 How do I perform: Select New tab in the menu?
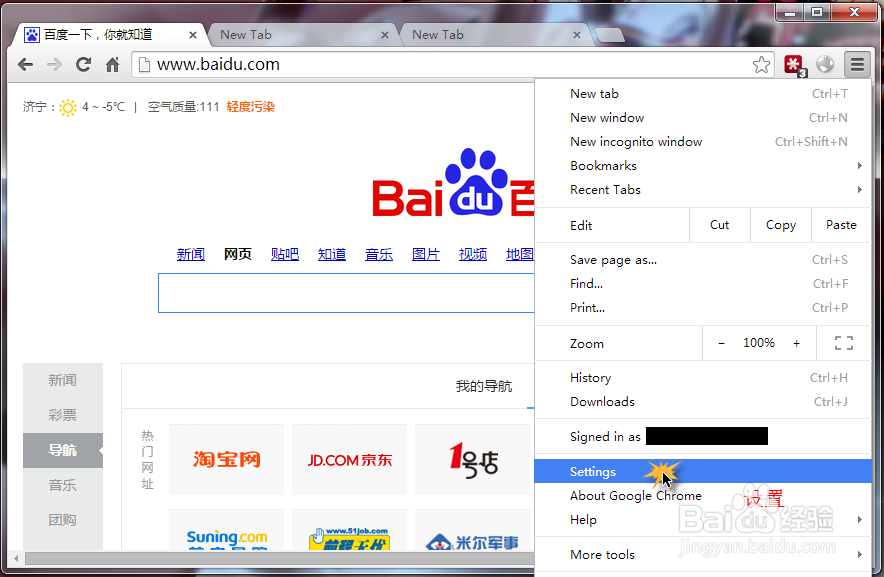[702, 94]
